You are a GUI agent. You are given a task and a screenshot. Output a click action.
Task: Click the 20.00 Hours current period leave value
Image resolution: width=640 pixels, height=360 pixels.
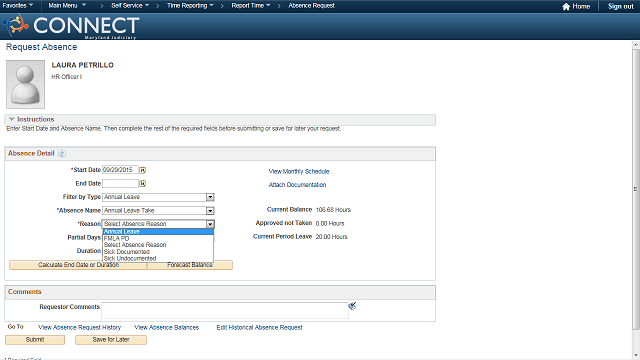[331, 237]
